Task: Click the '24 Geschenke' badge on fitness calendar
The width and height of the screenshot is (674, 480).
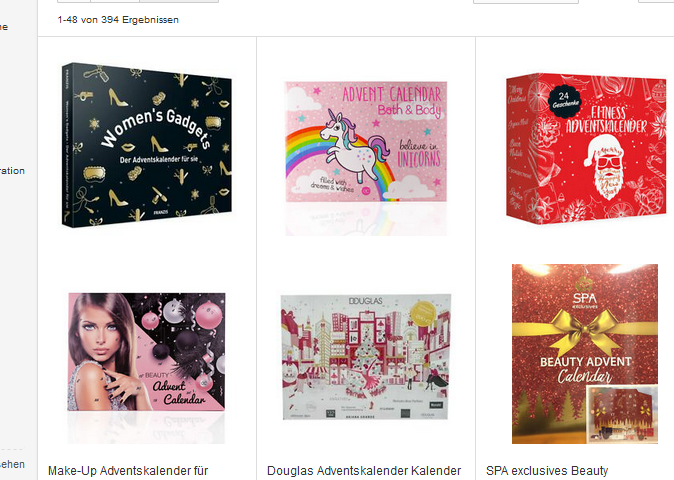Action: tap(564, 101)
